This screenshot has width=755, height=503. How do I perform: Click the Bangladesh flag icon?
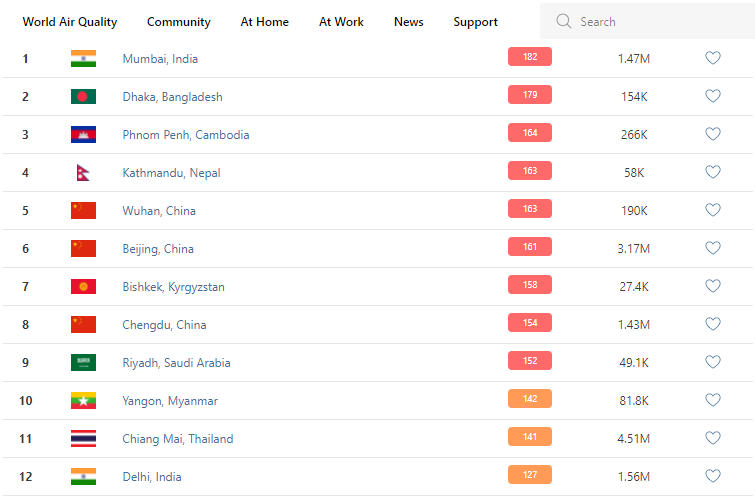[83, 97]
